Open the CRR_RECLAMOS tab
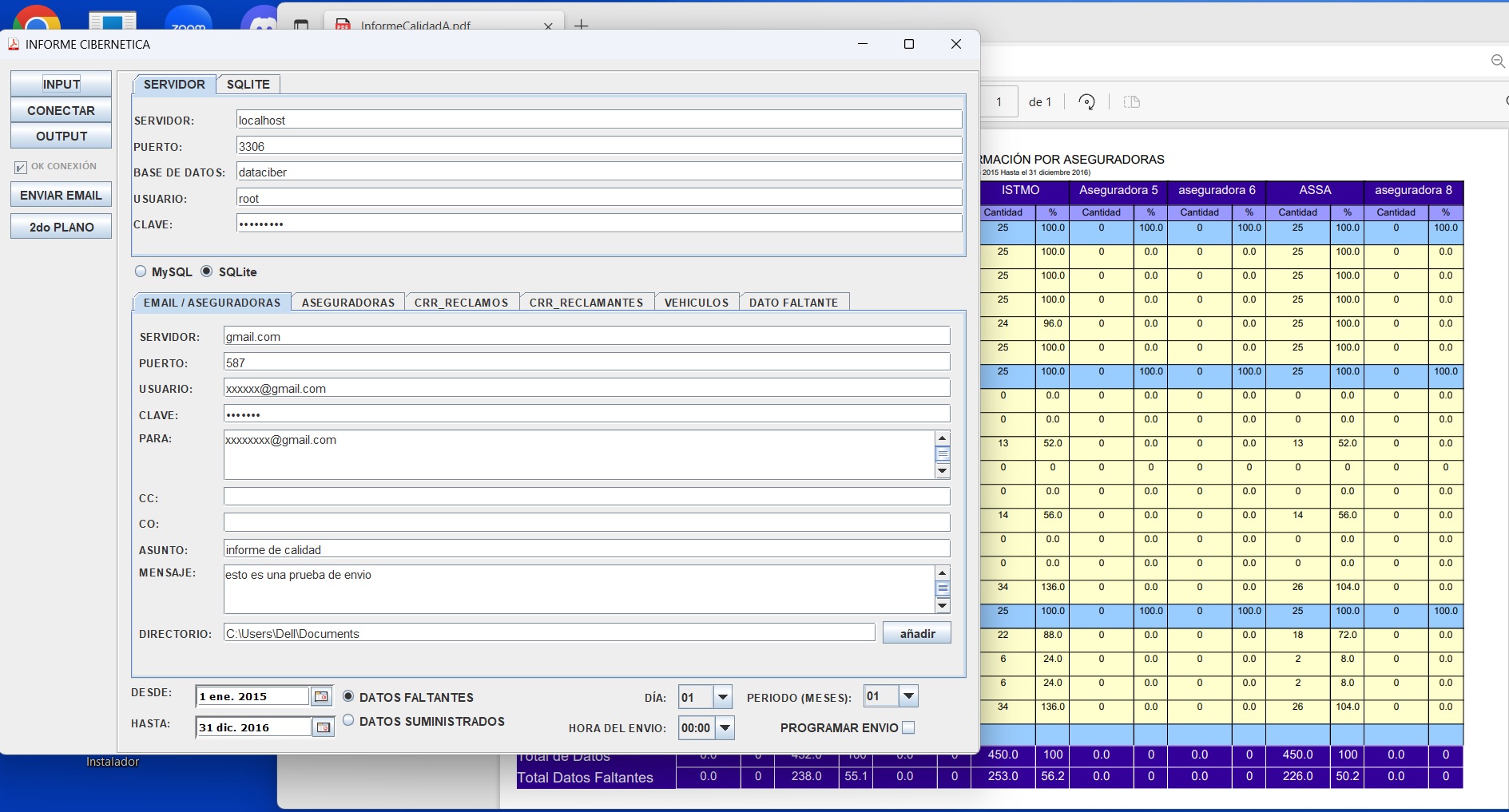Viewport: 1509px width, 812px height. click(x=461, y=302)
